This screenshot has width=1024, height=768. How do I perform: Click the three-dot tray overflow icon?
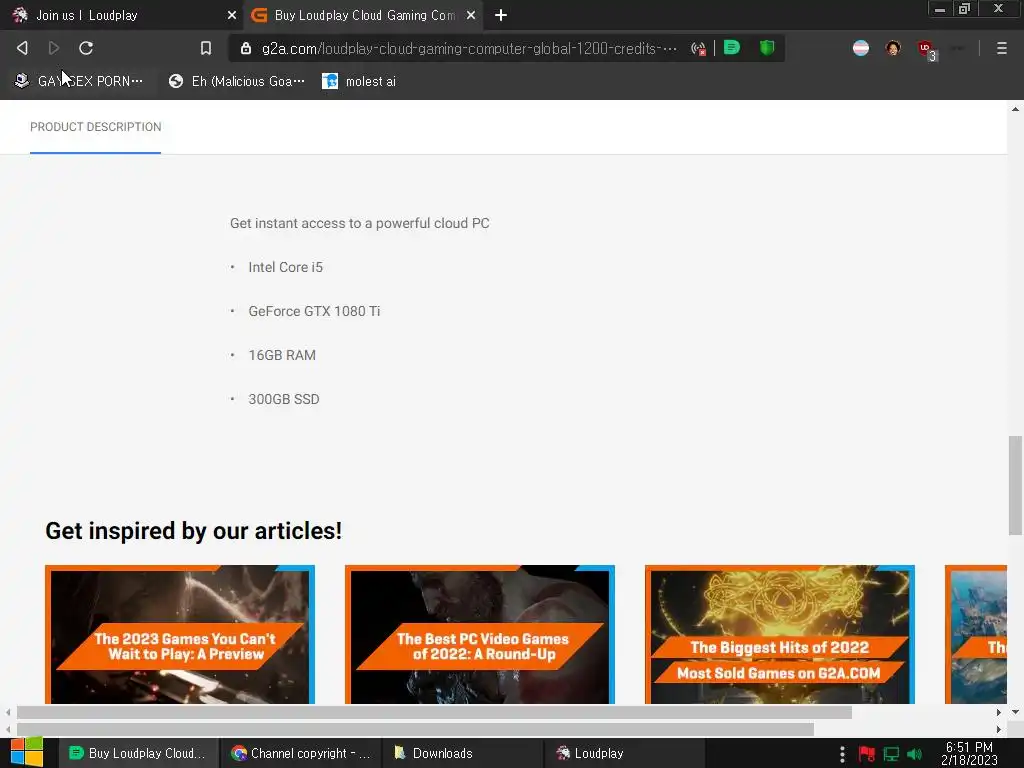point(842,754)
